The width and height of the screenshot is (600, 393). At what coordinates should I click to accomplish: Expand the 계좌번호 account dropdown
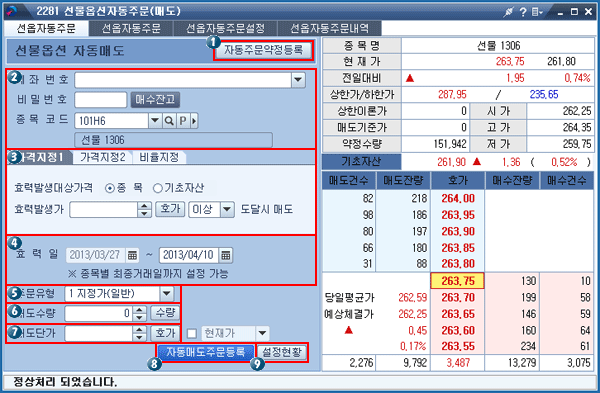pyautogui.click(x=298, y=80)
